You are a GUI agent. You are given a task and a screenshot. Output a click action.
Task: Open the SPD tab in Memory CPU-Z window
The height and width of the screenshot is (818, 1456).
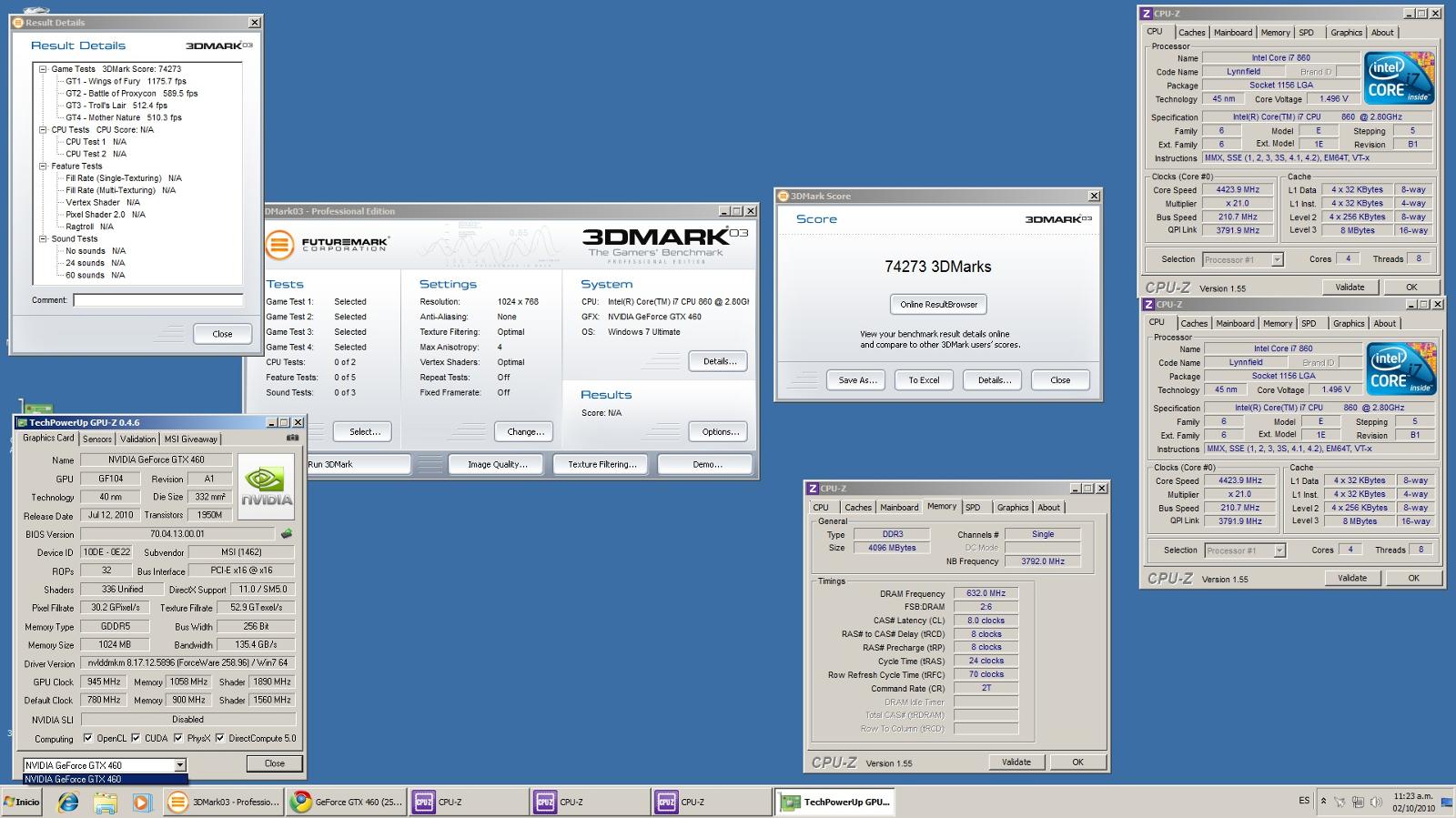point(973,508)
